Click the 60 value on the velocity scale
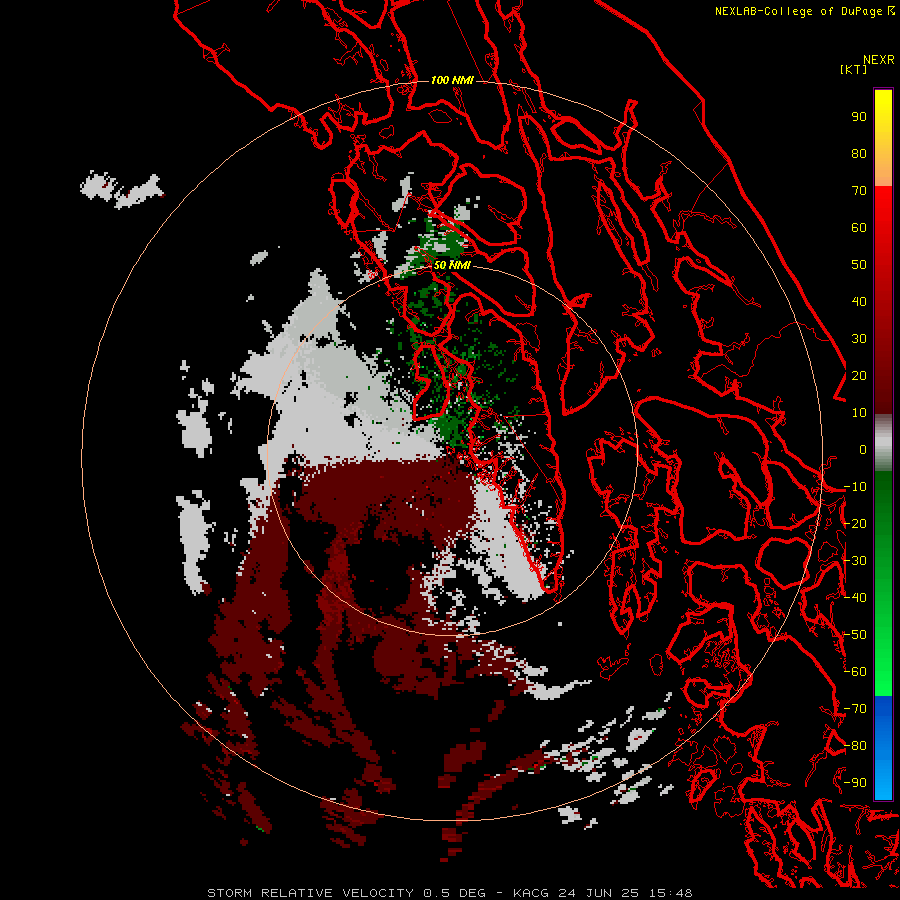 click(x=859, y=228)
